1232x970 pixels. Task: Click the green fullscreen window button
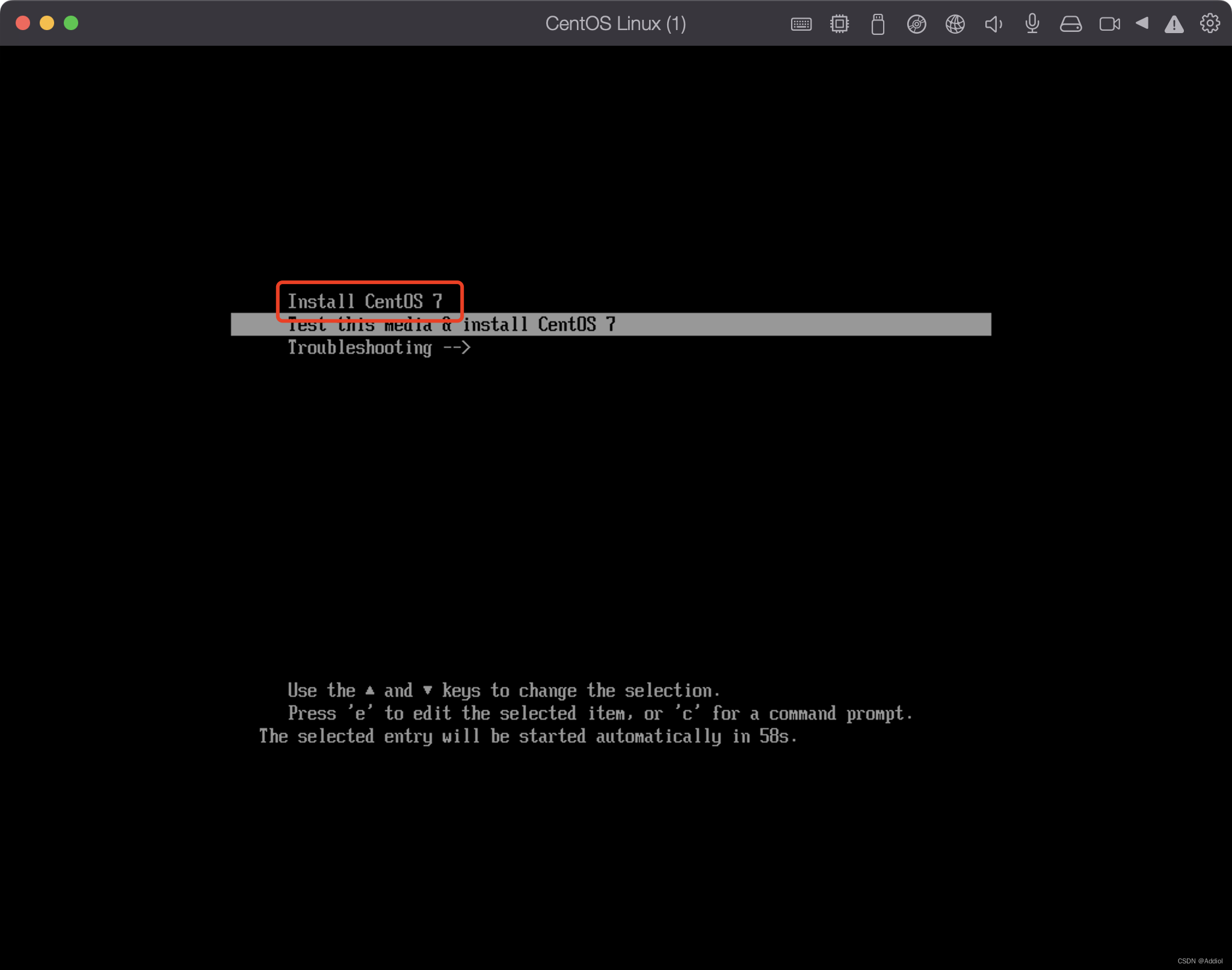pyautogui.click(x=71, y=23)
